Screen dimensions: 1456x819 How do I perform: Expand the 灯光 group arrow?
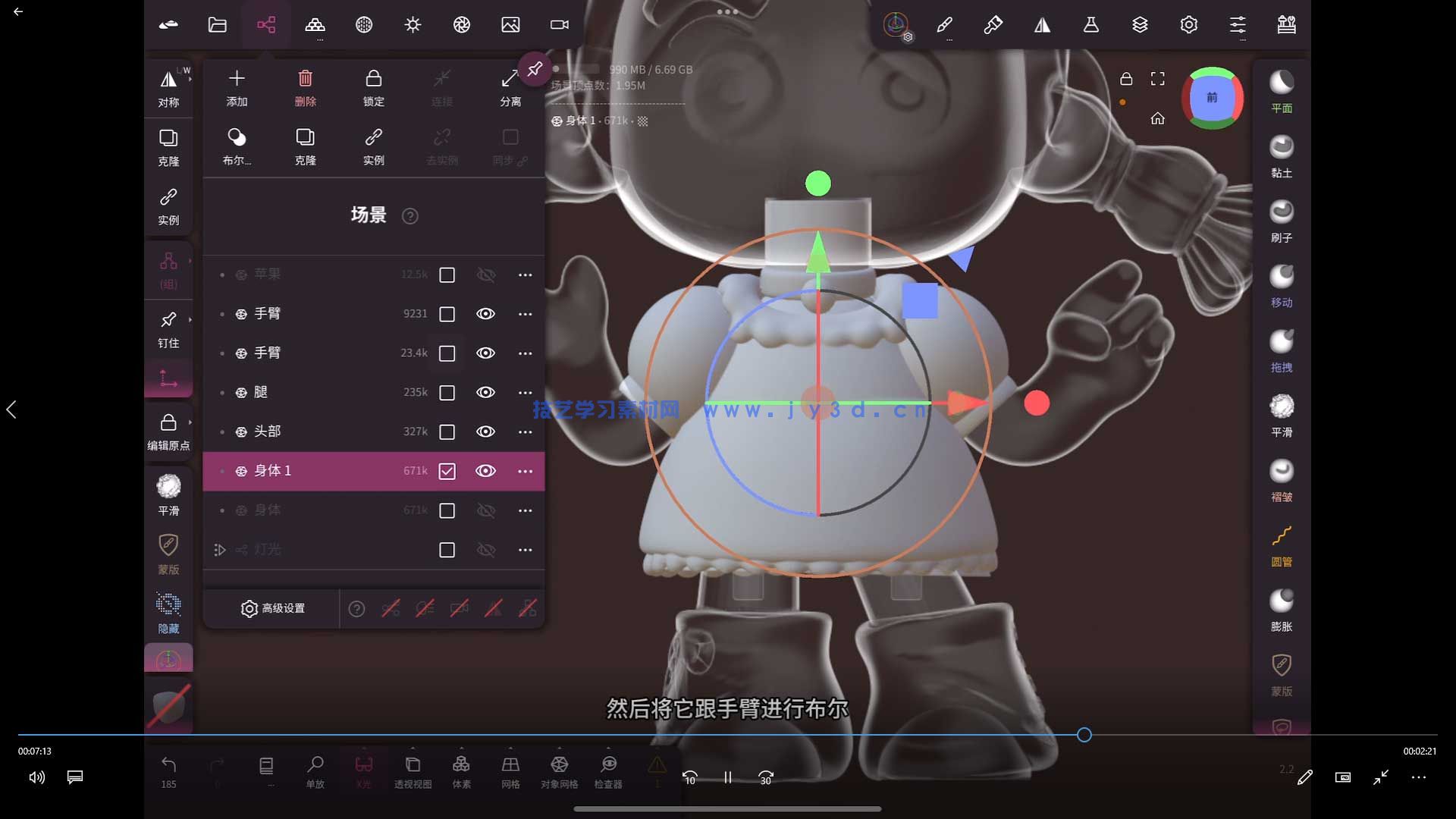pyautogui.click(x=220, y=550)
